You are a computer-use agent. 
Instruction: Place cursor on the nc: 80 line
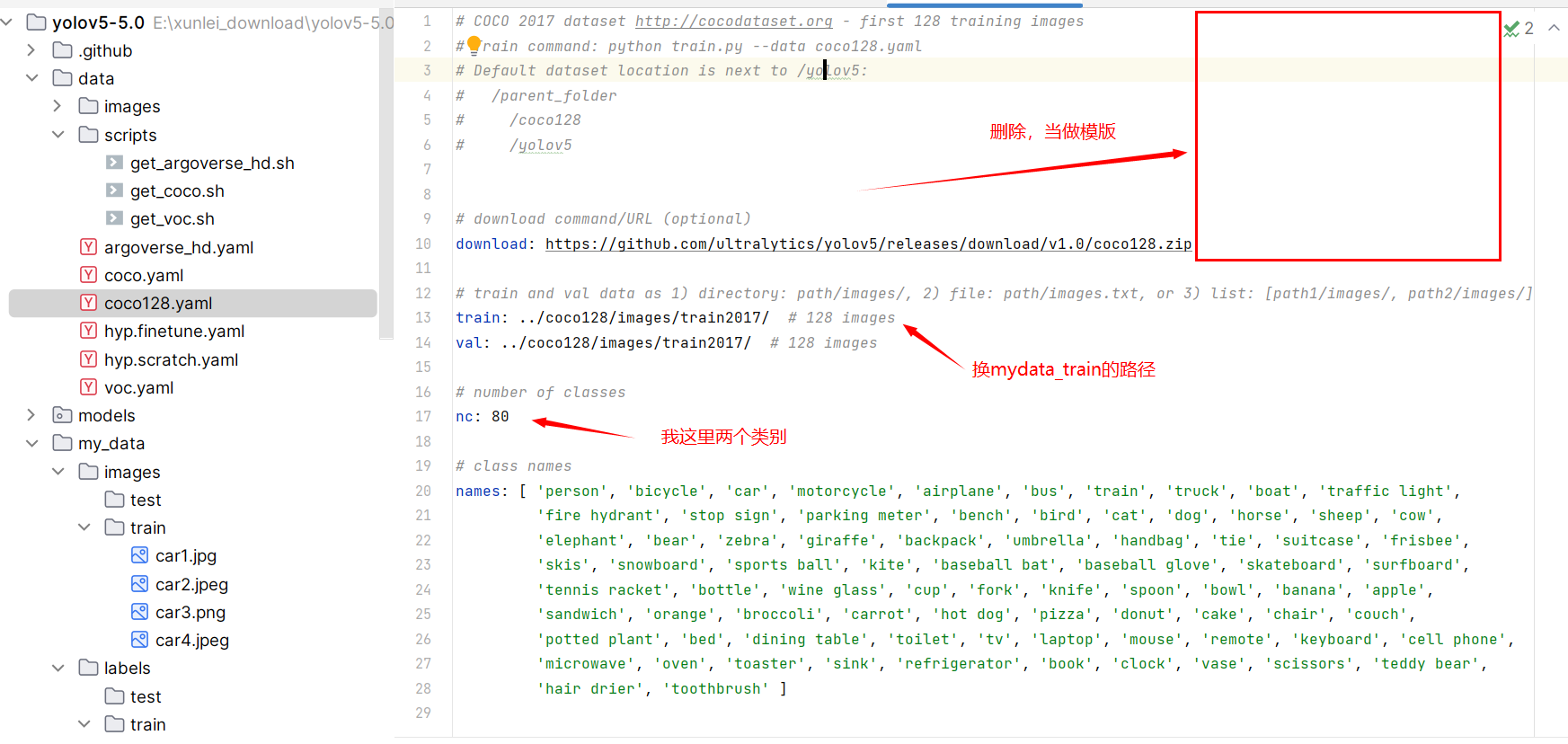(483, 416)
